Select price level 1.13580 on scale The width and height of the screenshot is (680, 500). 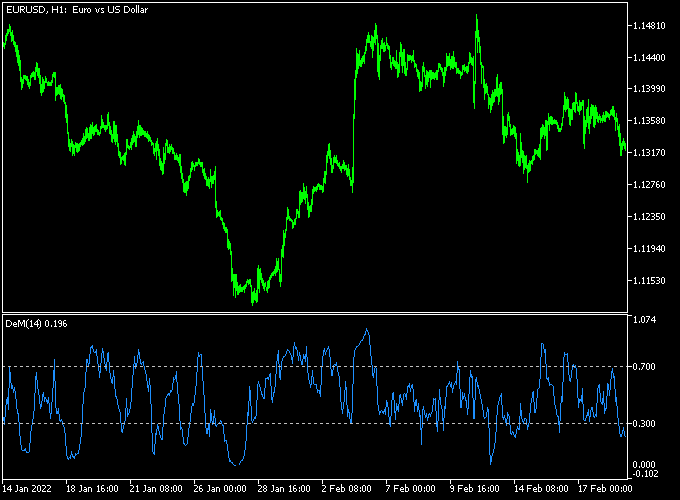click(x=649, y=121)
